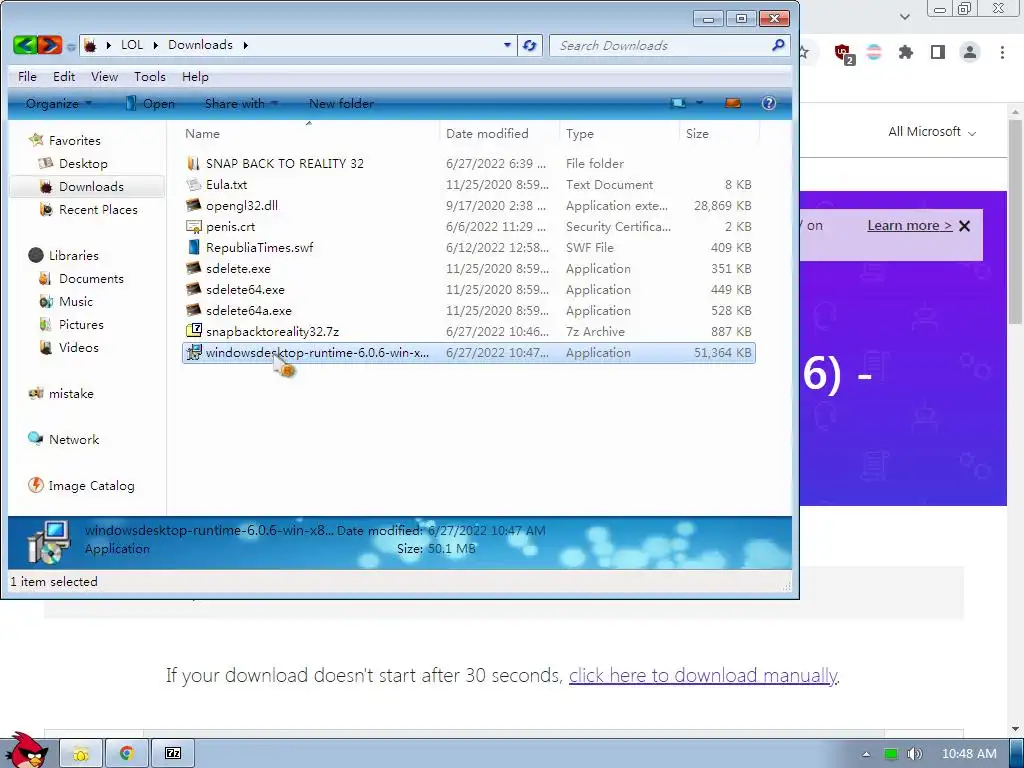Click the Search Downloads input field
Image resolution: width=1024 pixels, height=768 pixels.
tap(660, 45)
